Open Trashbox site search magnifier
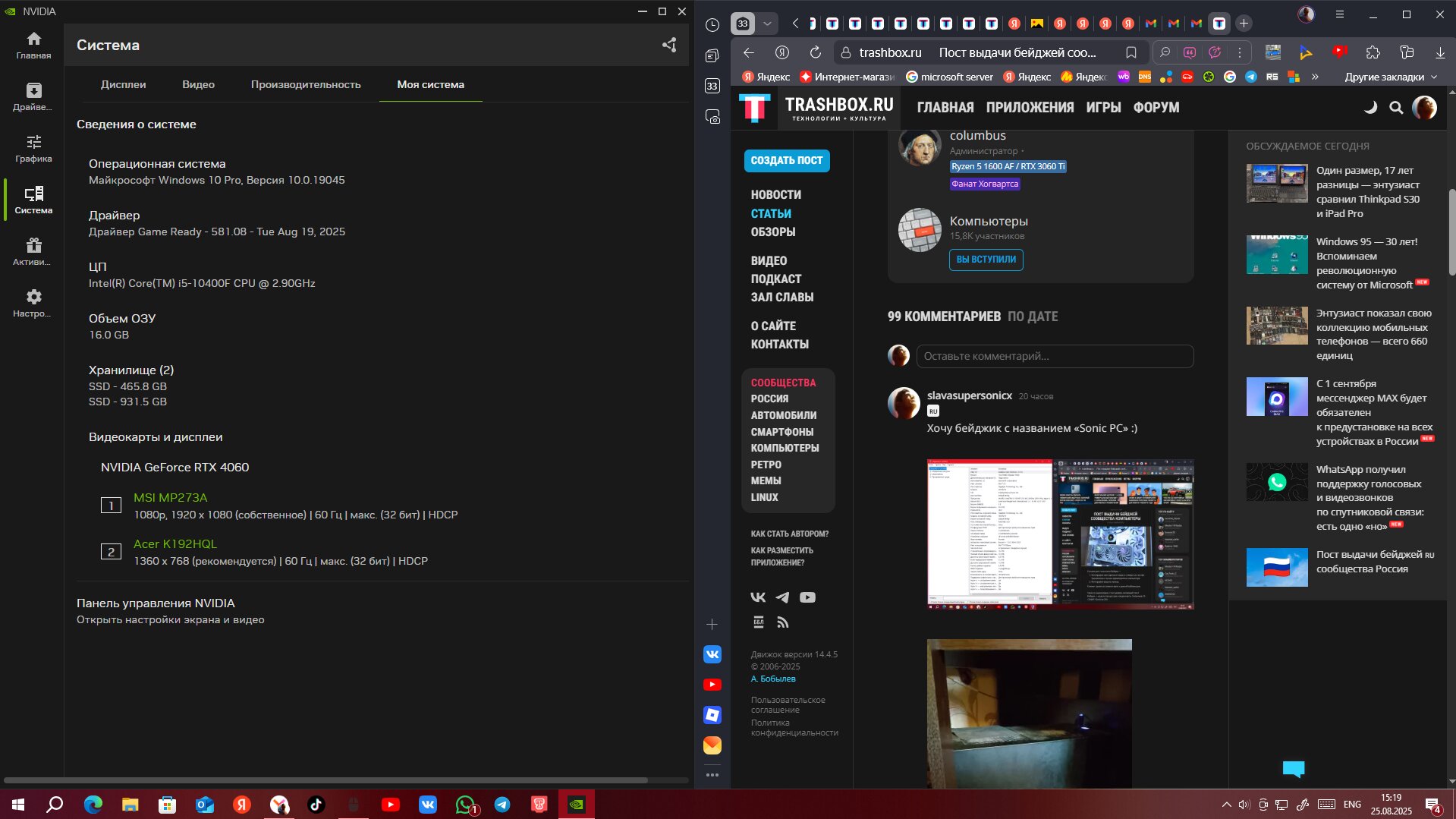Screen dimensions: 1456x819 [1395, 108]
